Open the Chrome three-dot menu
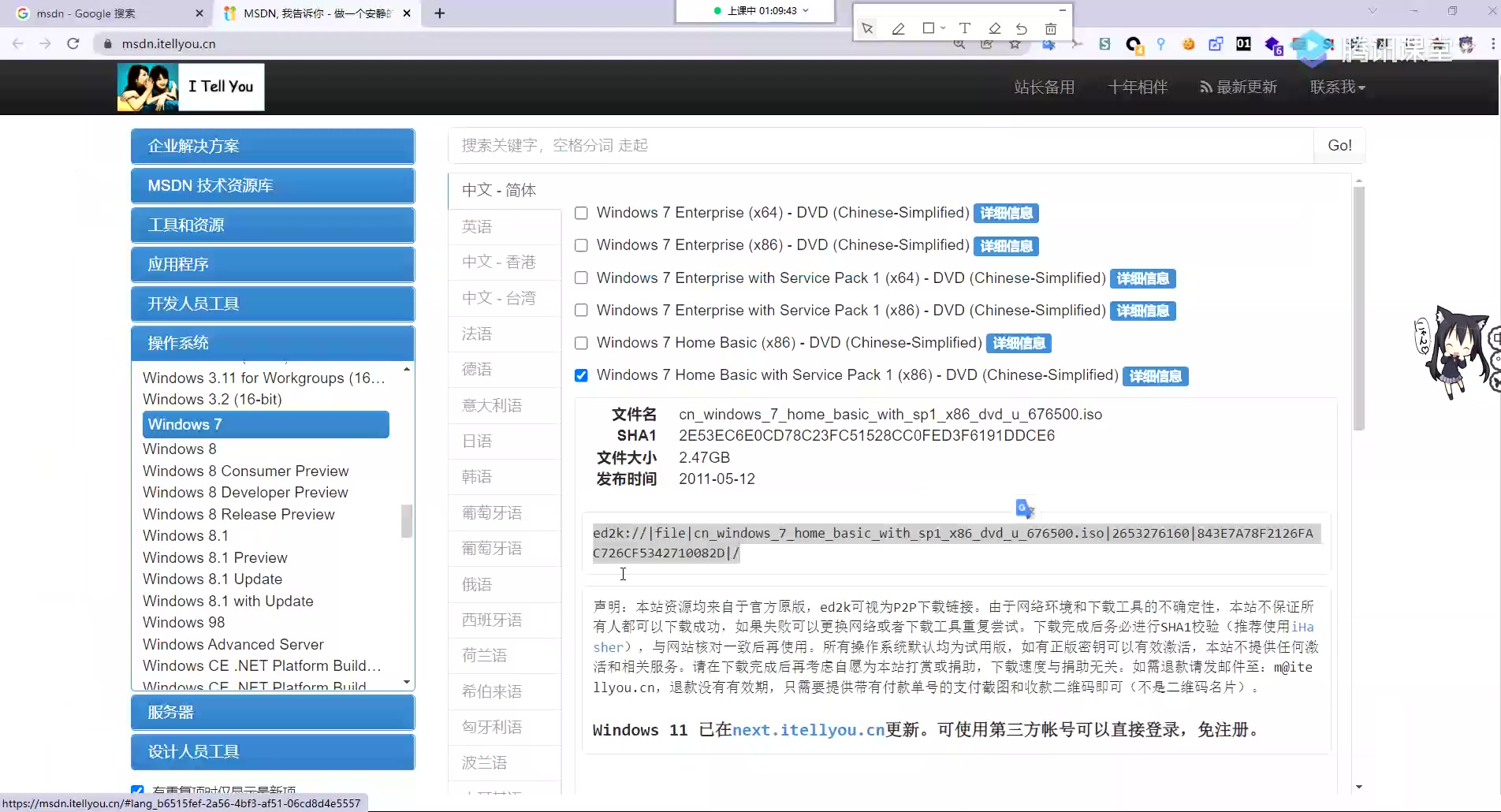The image size is (1501, 812). [x=1493, y=44]
